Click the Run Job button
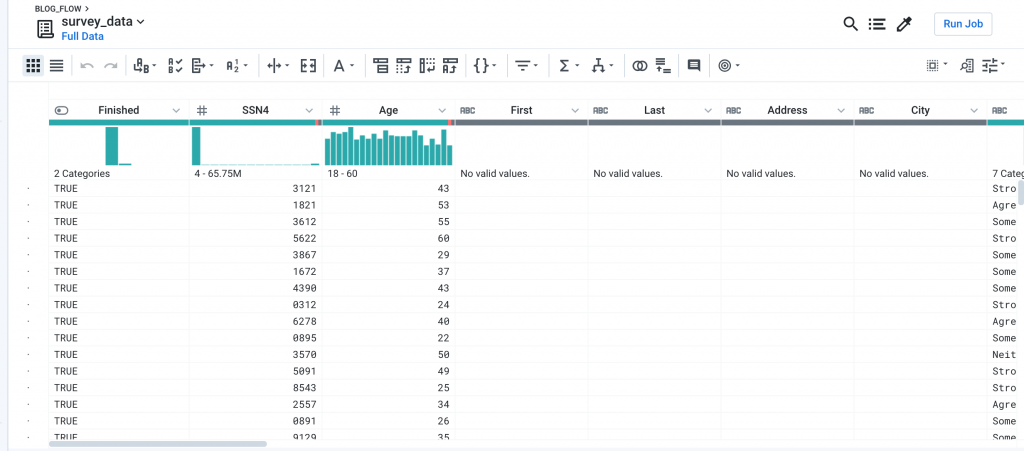The image size is (1024, 451). [963, 24]
